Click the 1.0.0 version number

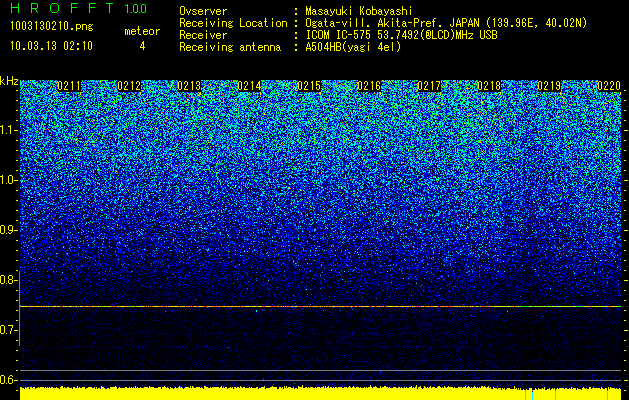coord(135,8)
